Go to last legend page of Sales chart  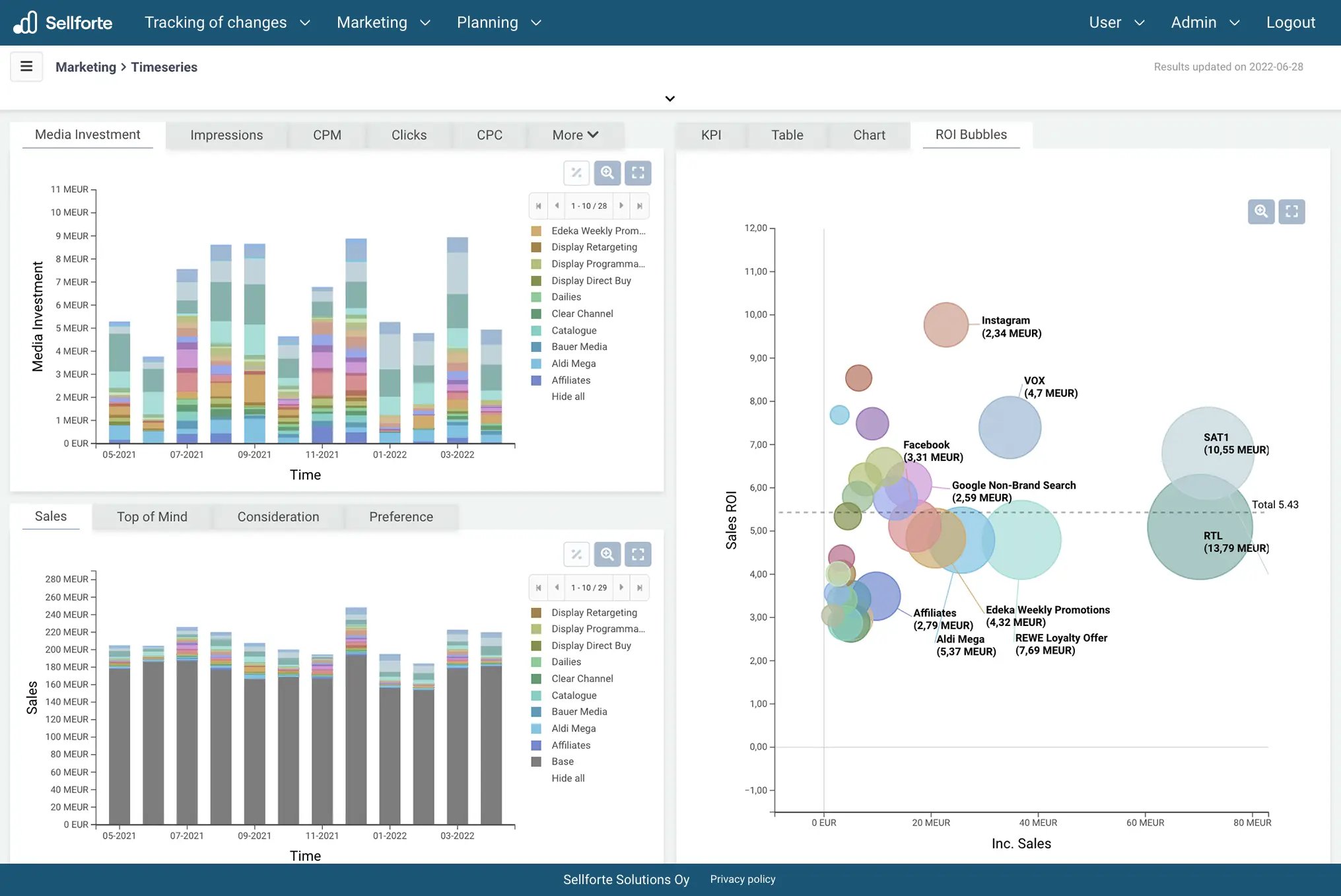click(x=639, y=588)
